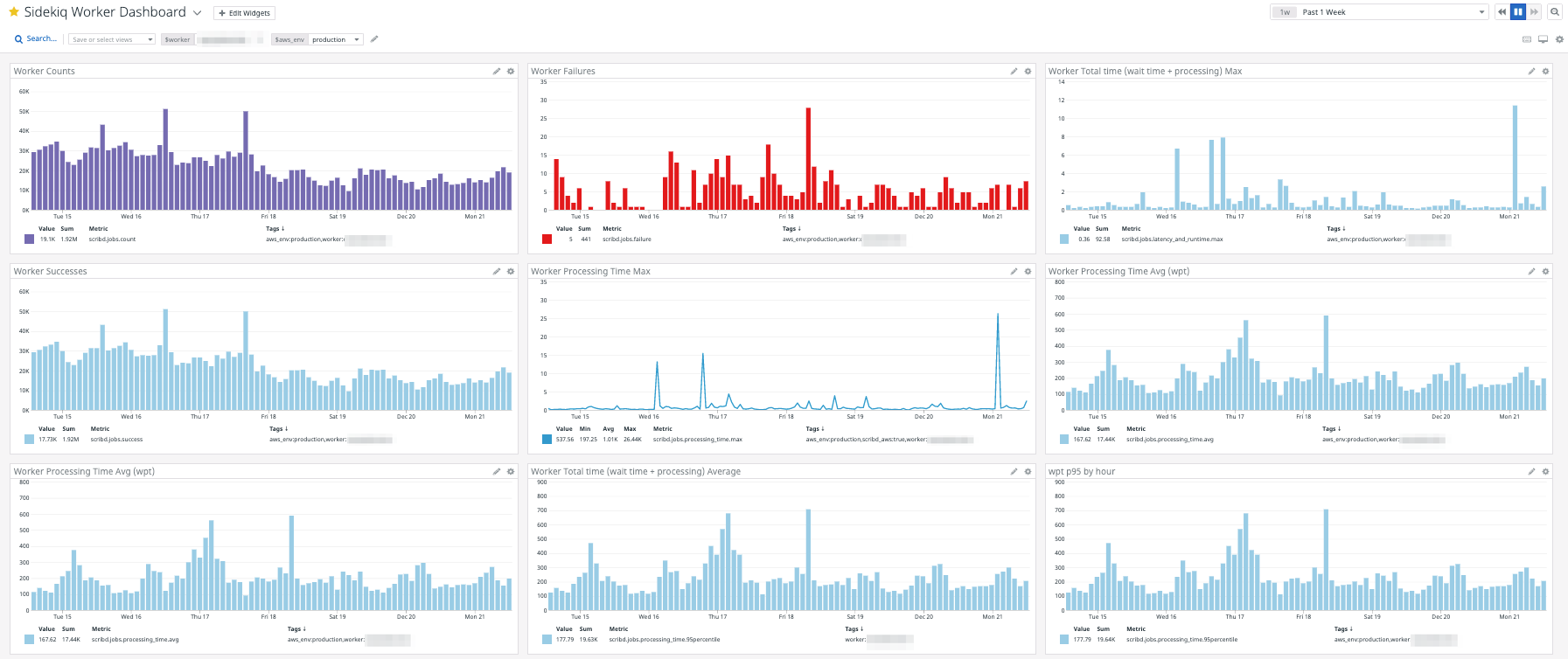The height and width of the screenshot is (659, 1568).
Task: Open the Search... link
Action: pyautogui.click(x=36, y=39)
